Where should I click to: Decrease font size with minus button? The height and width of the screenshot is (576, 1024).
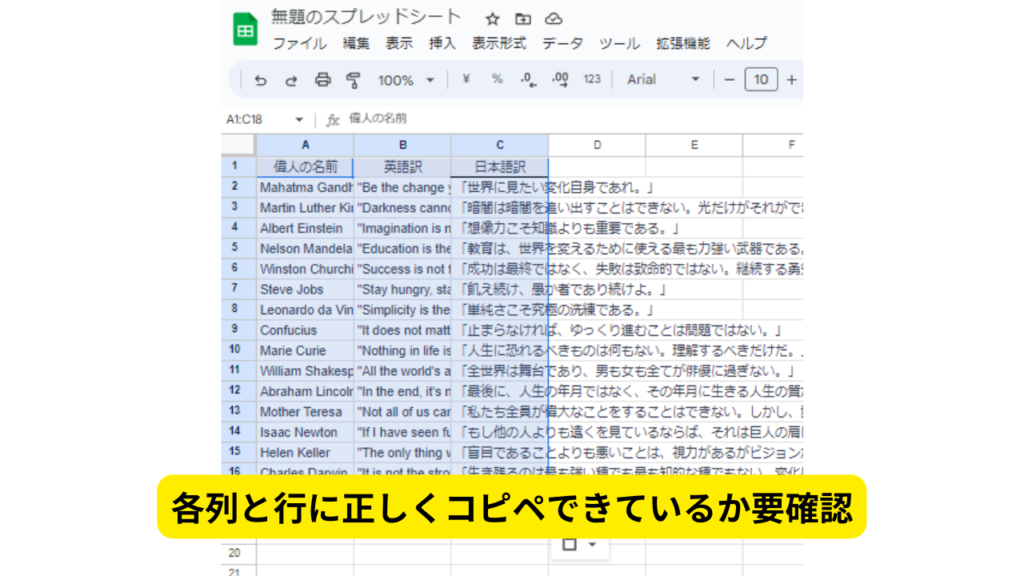point(729,80)
